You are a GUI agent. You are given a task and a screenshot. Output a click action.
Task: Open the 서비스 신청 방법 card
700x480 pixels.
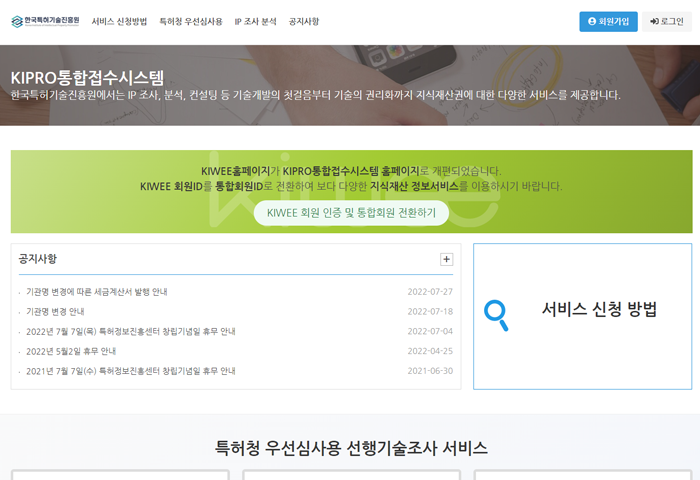pyautogui.click(x=583, y=316)
